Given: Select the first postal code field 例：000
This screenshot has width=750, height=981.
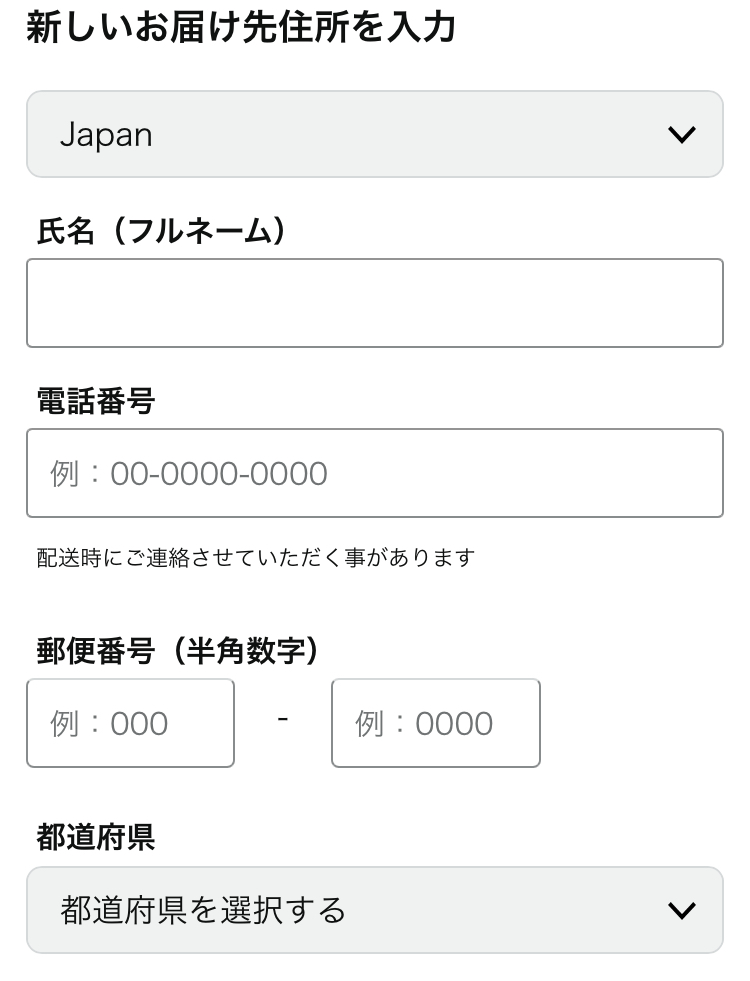Looking at the screenshot, I should (x=130, y=723).
